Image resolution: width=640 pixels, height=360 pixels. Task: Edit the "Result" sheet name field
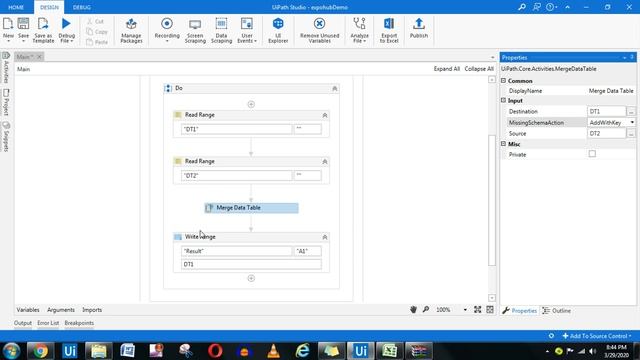[236, 251]
